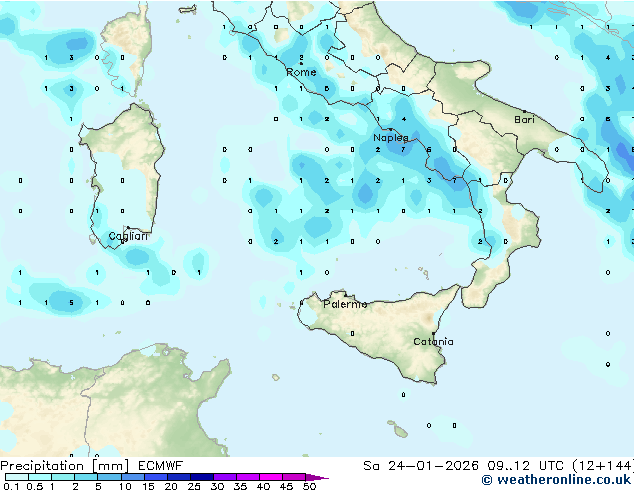634x490 pixels.
Task: Click the Rome city marker dot
Action: point(301,64)
